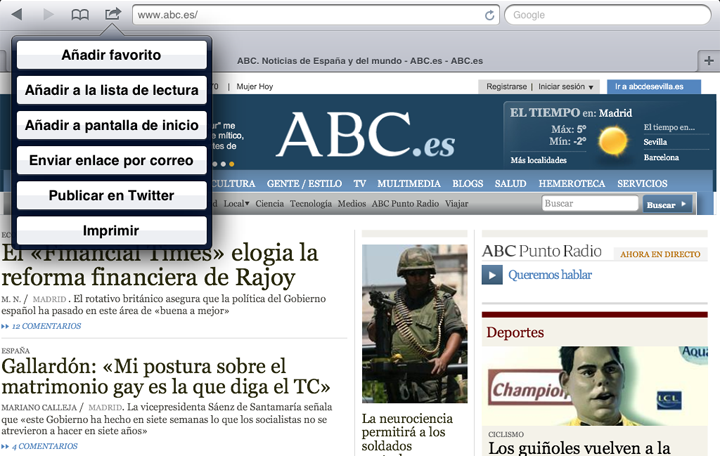Viewport: 720px width, 456px height.
Task: Open the soldier photo thumbnail
Action: click(414, 323)
